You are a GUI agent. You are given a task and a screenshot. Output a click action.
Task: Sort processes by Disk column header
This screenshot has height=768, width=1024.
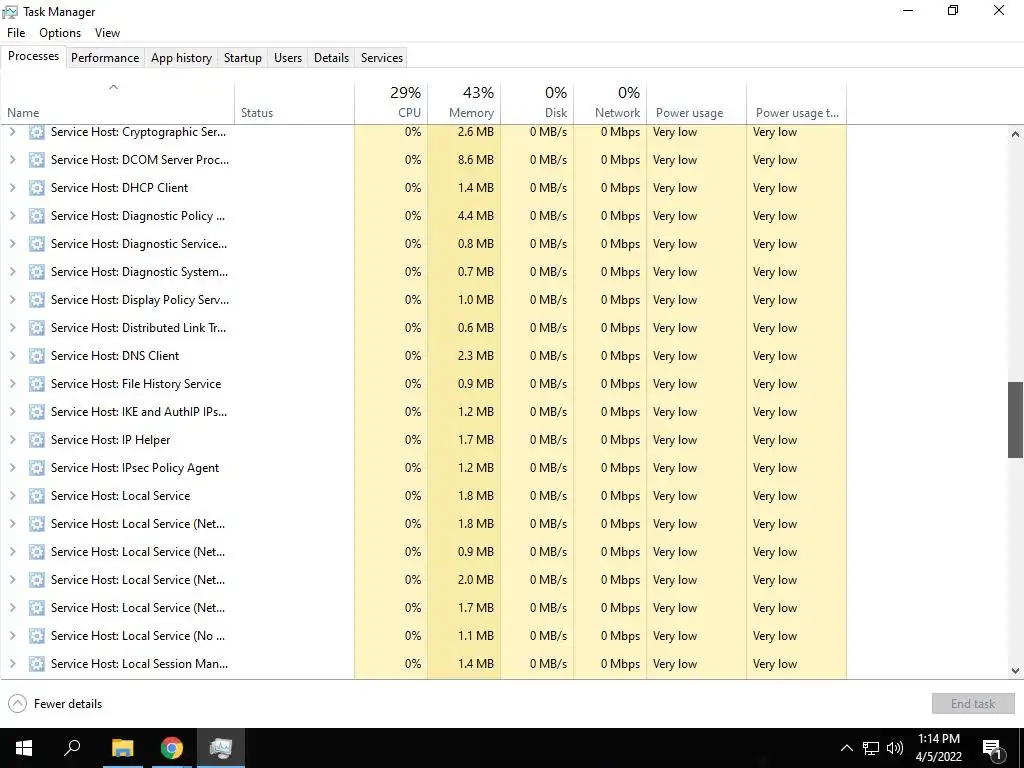537,104
